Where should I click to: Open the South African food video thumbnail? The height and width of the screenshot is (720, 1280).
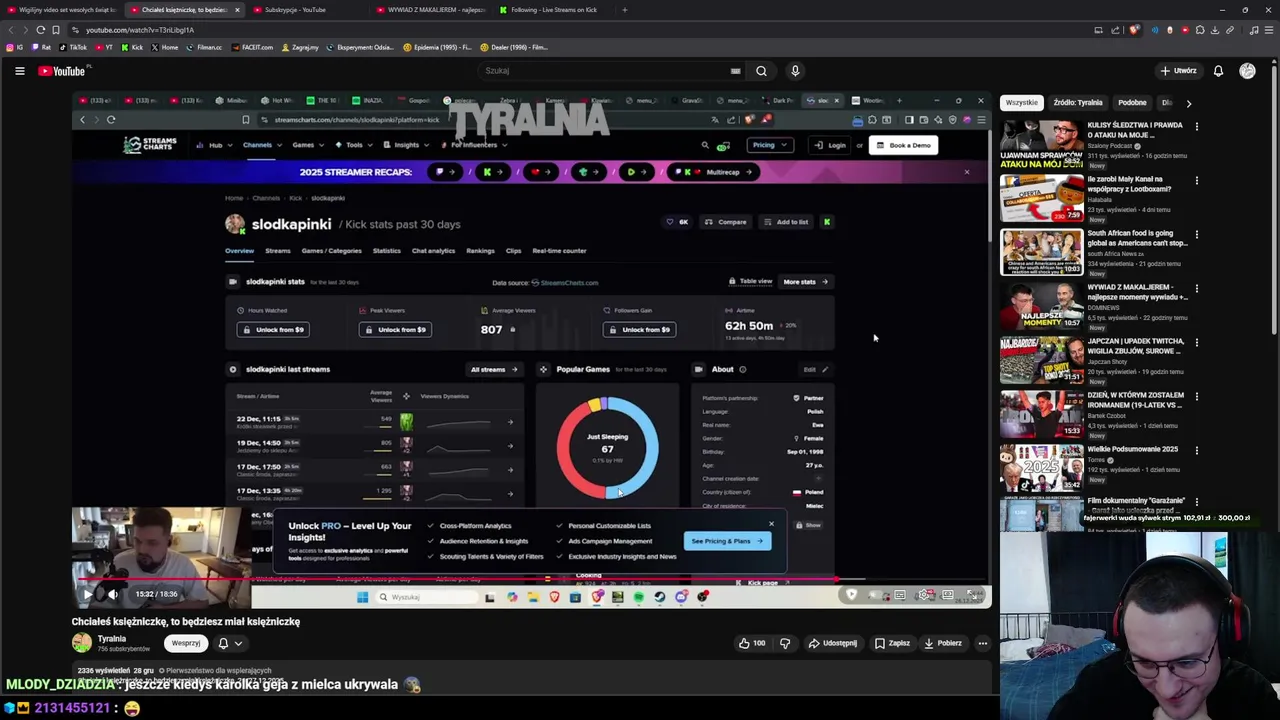click(1041, 251)
